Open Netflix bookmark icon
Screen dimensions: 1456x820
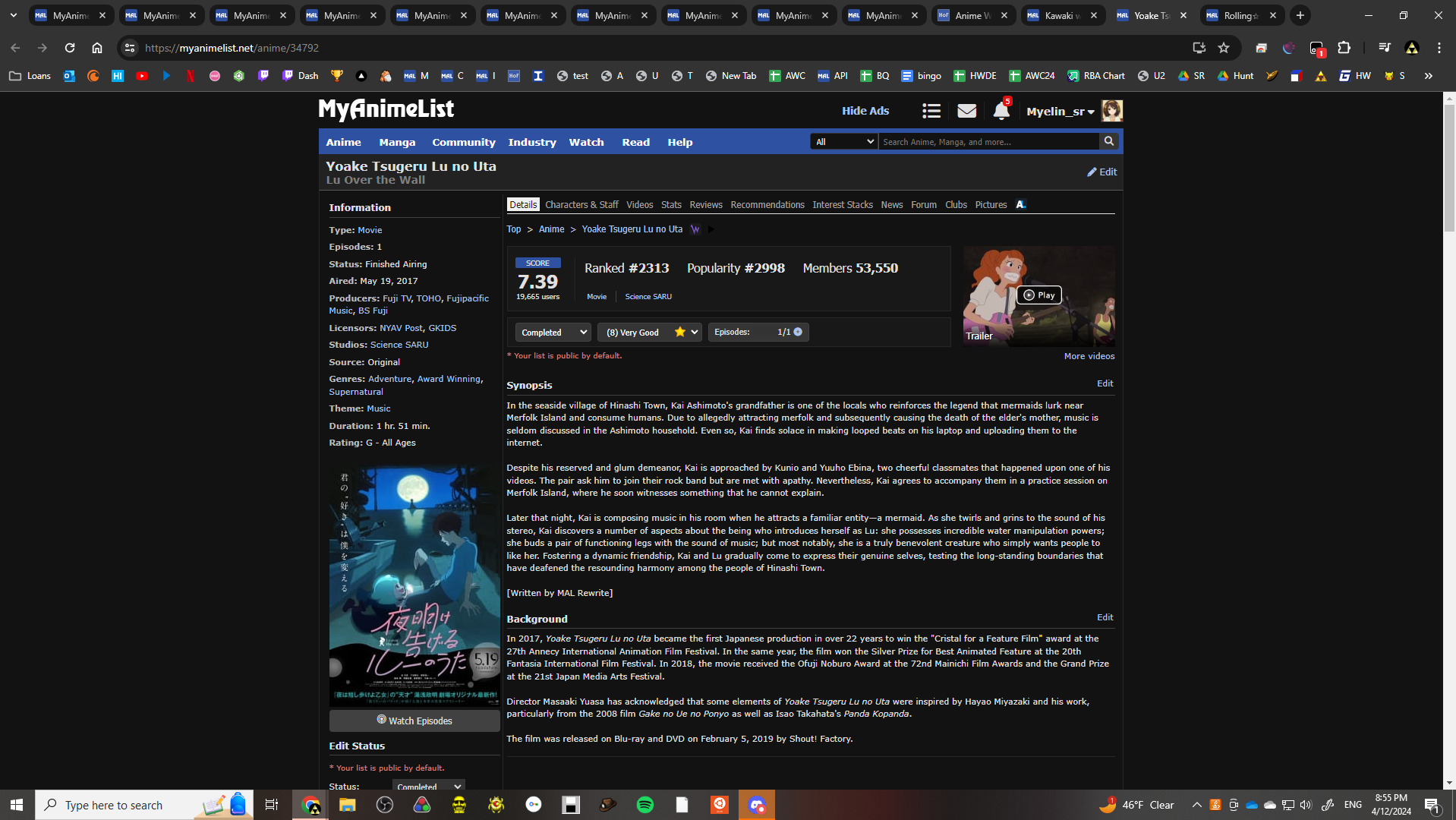coord(191,76)
